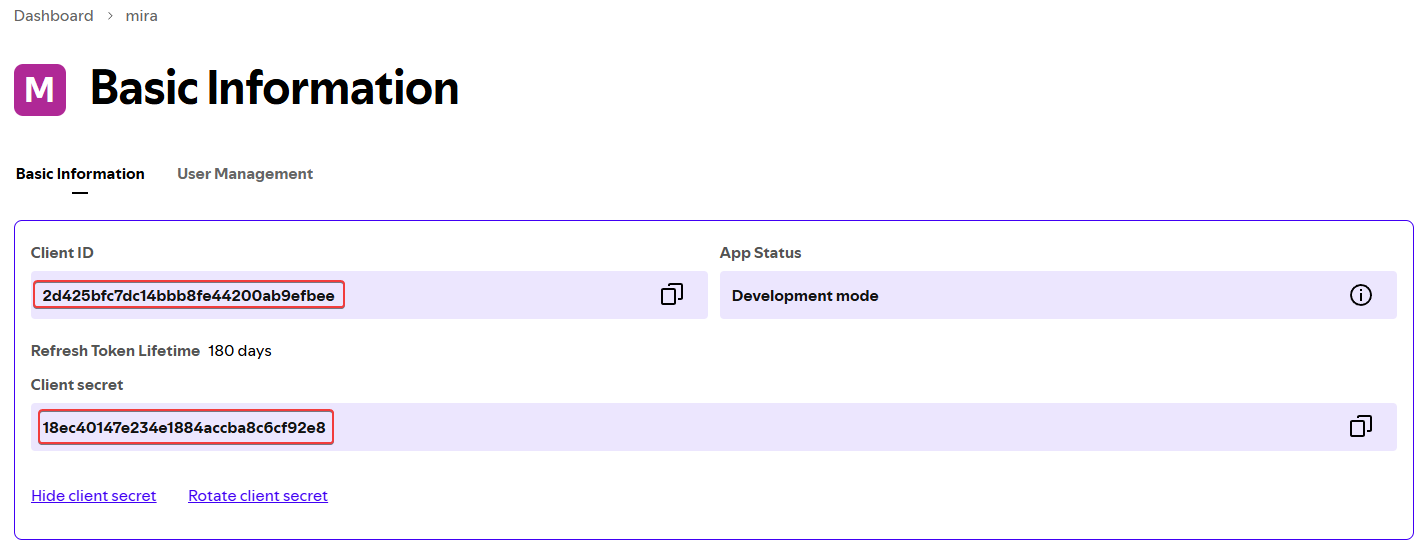
Task: Copy the Client ID value
Action: 672,294
